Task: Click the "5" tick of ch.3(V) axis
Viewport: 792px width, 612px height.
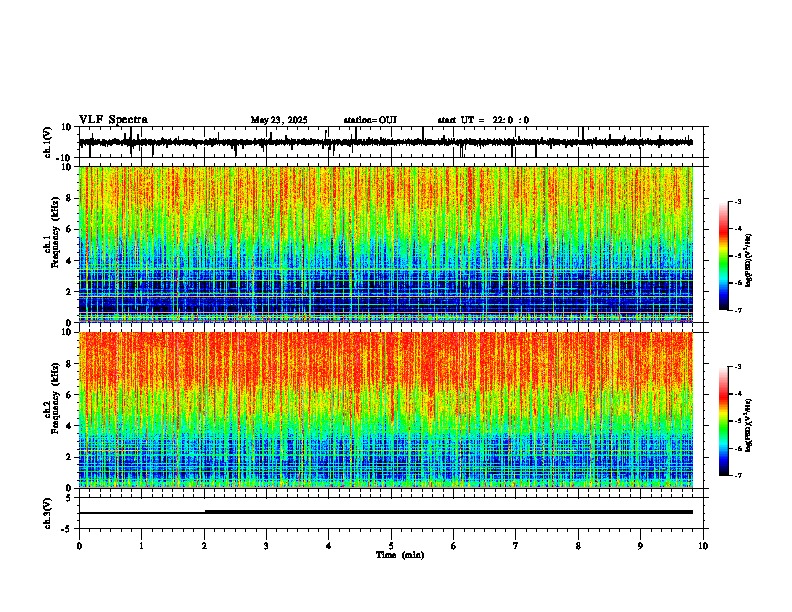Action: (69, 497)
